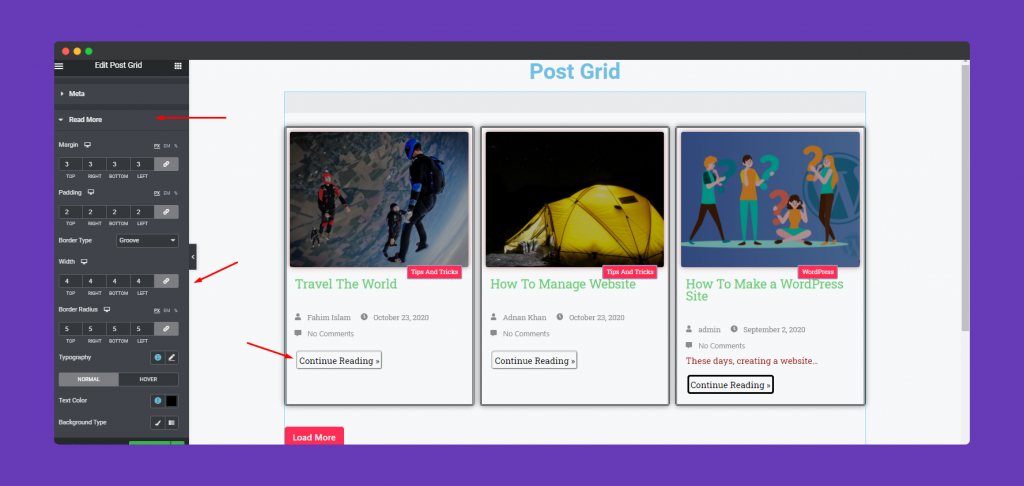Select EM unit for Border Radius

[167, 310]
